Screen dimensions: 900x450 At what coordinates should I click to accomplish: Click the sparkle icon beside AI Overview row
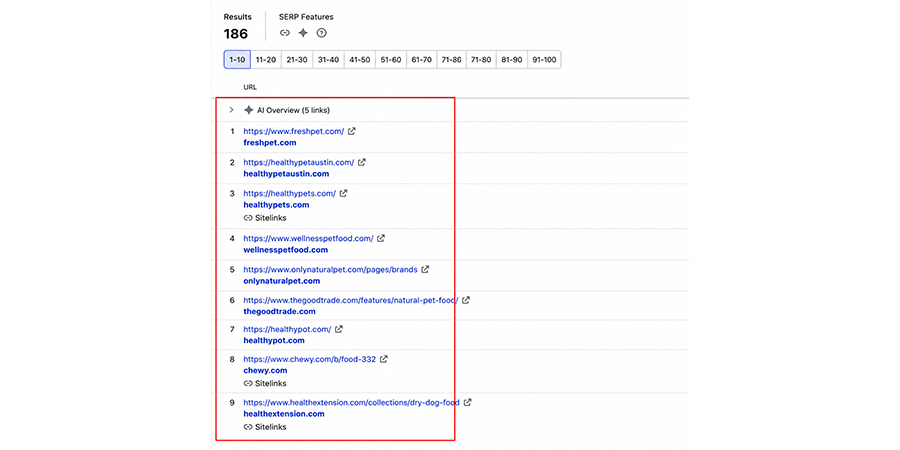click(x=249, y=110)
